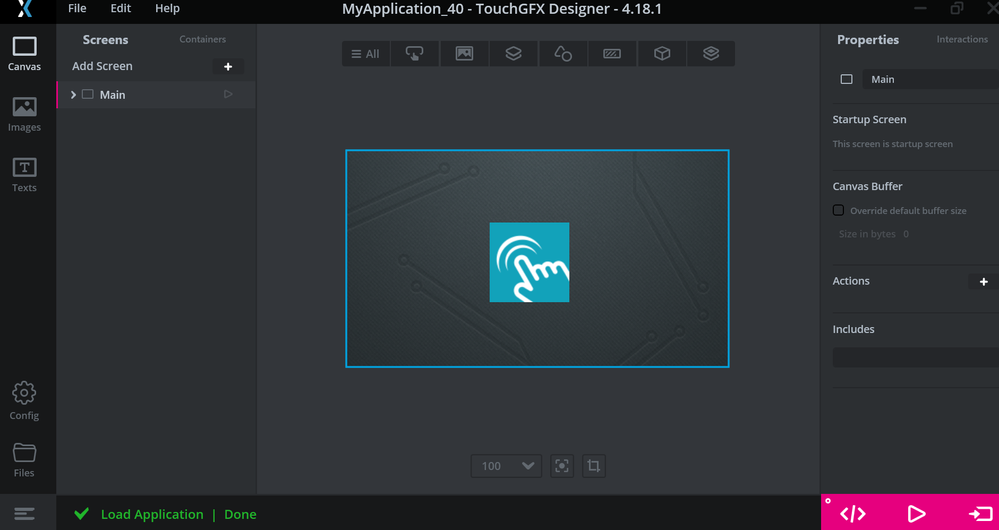Open the Containers widget category
Image resolution: width=999 pixels, height=530 pixels.
coord(514,54)
